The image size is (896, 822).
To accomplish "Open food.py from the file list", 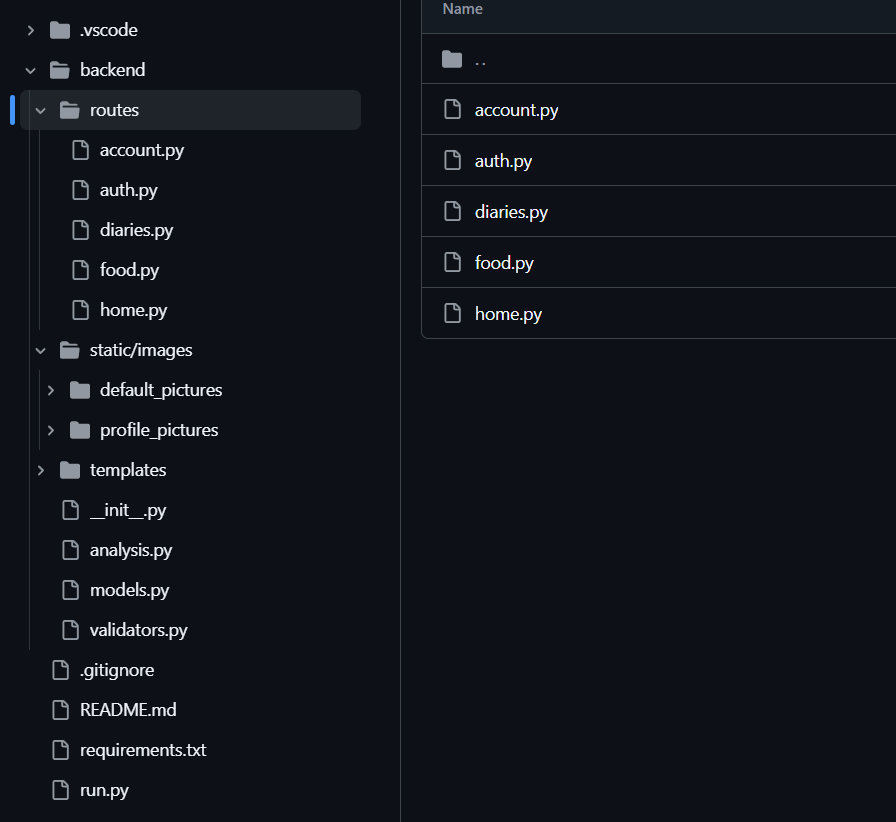I will (x=504, y=262).
